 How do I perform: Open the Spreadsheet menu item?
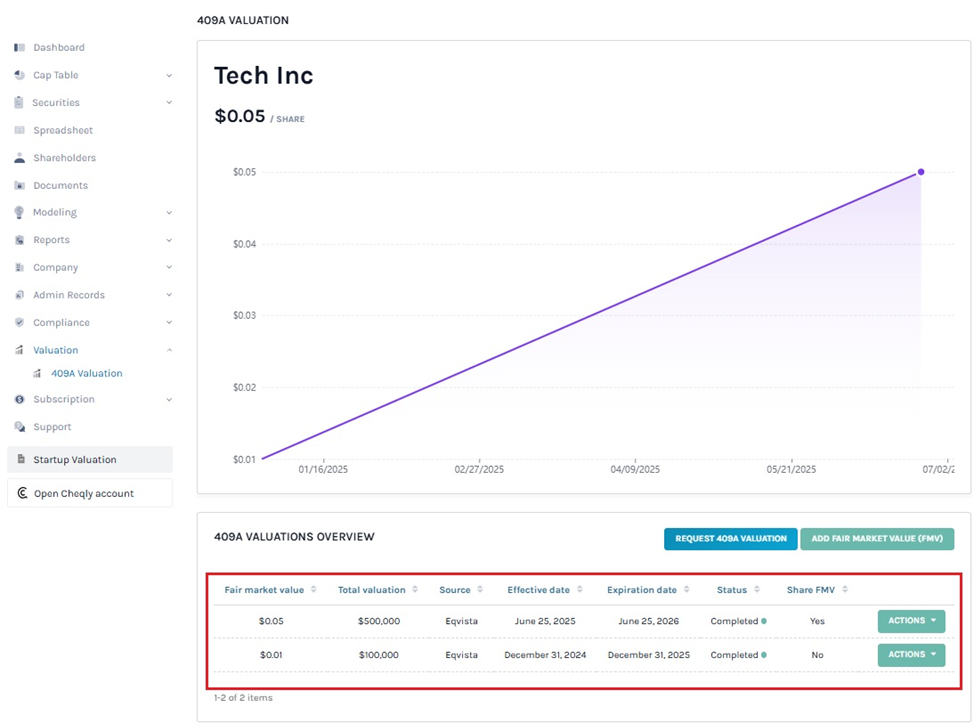tap(62, 131)
